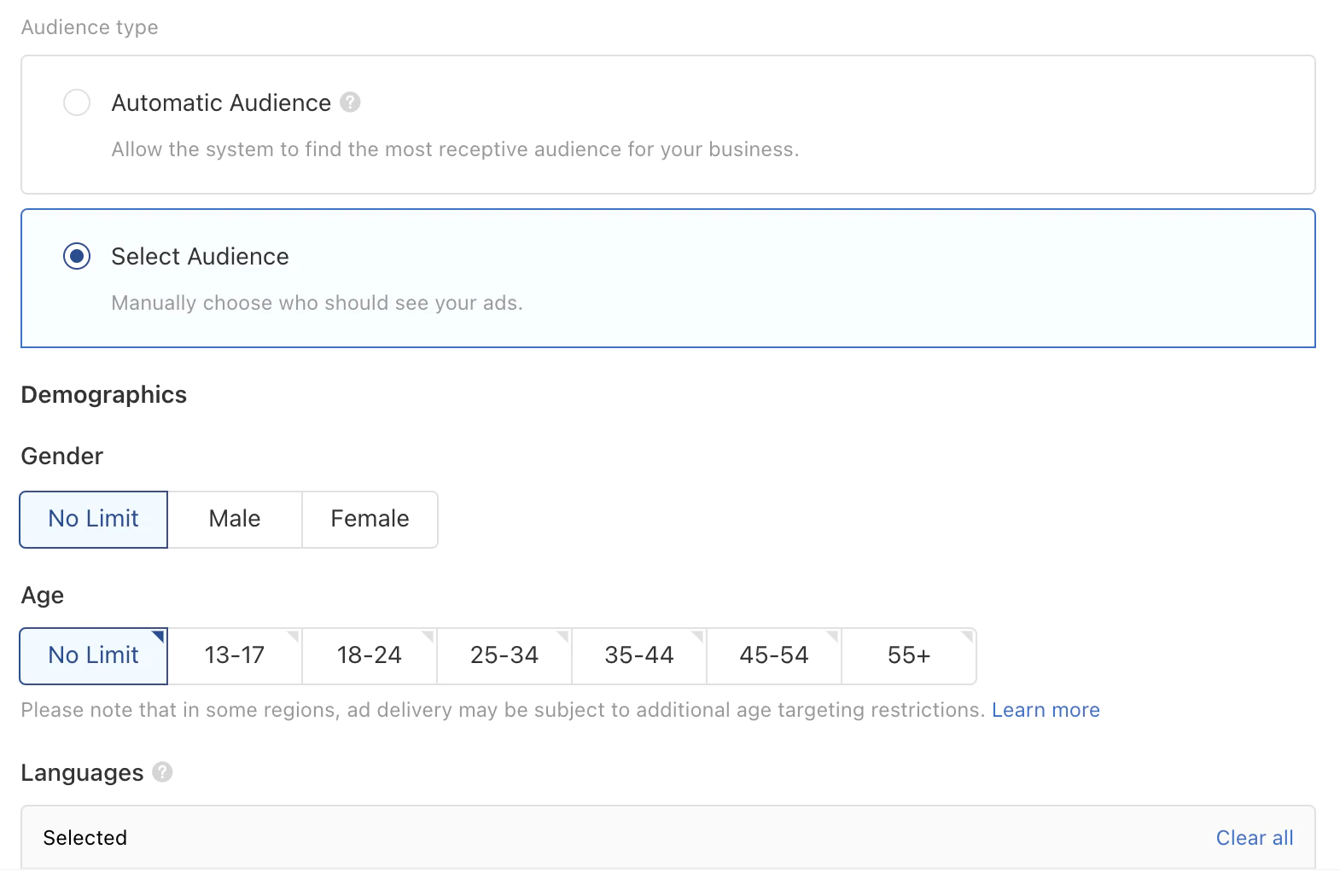
Task: Toggle the 18-24 age range
Action: pos(370,655)
